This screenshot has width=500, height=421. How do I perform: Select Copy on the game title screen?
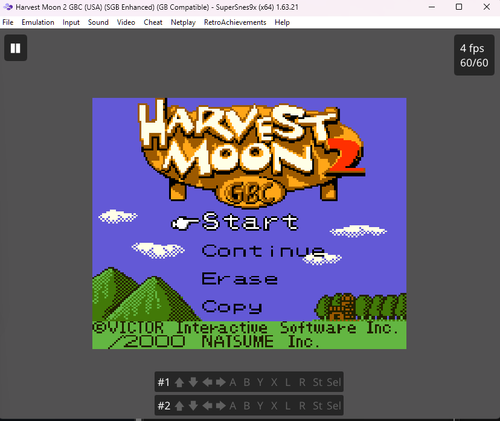point(232,306)
